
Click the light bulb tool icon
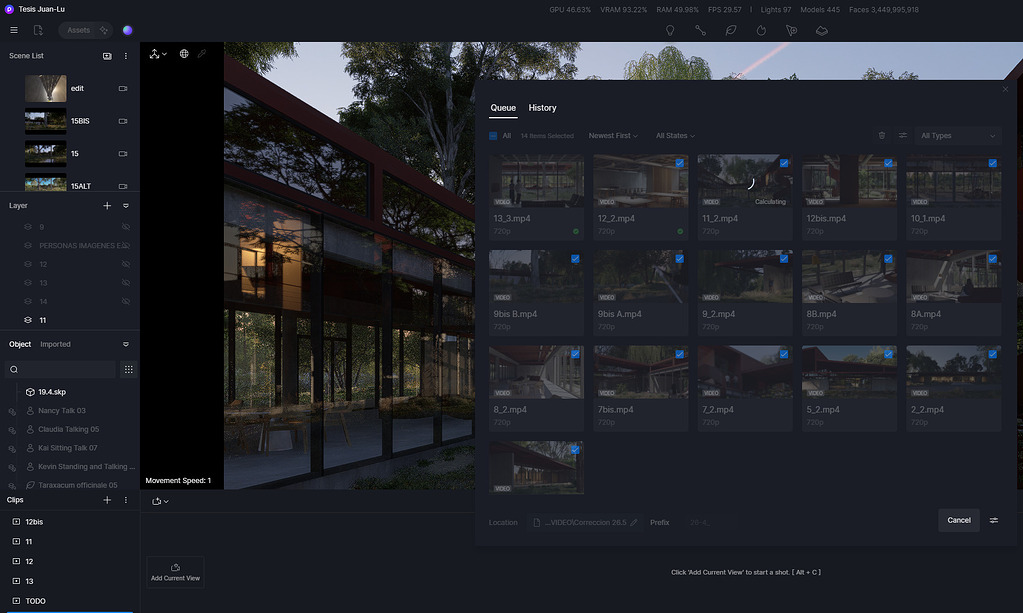click(670, 30)
